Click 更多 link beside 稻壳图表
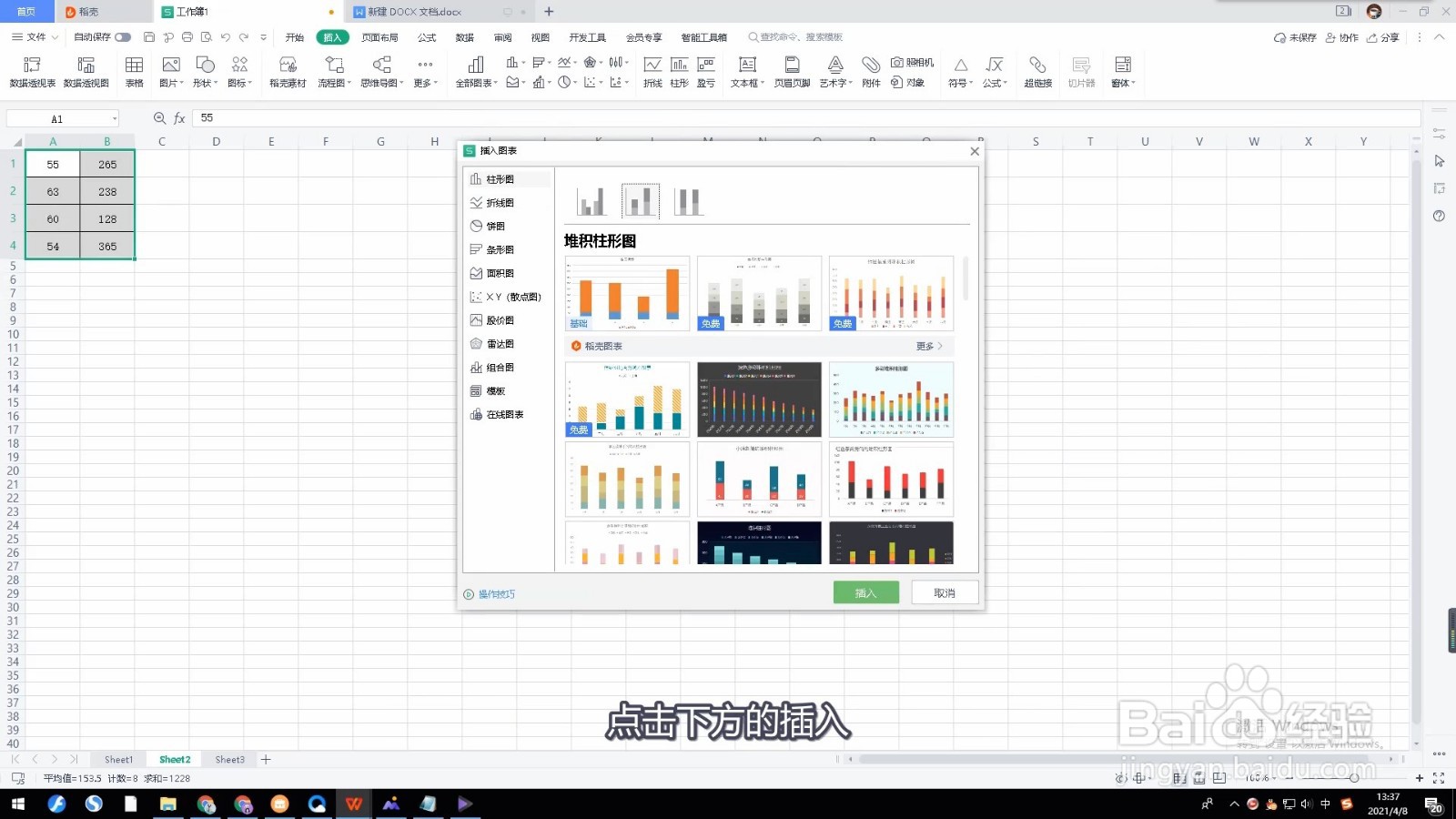1456x819 pixels. pyautogui.click(x=929, y=346)
